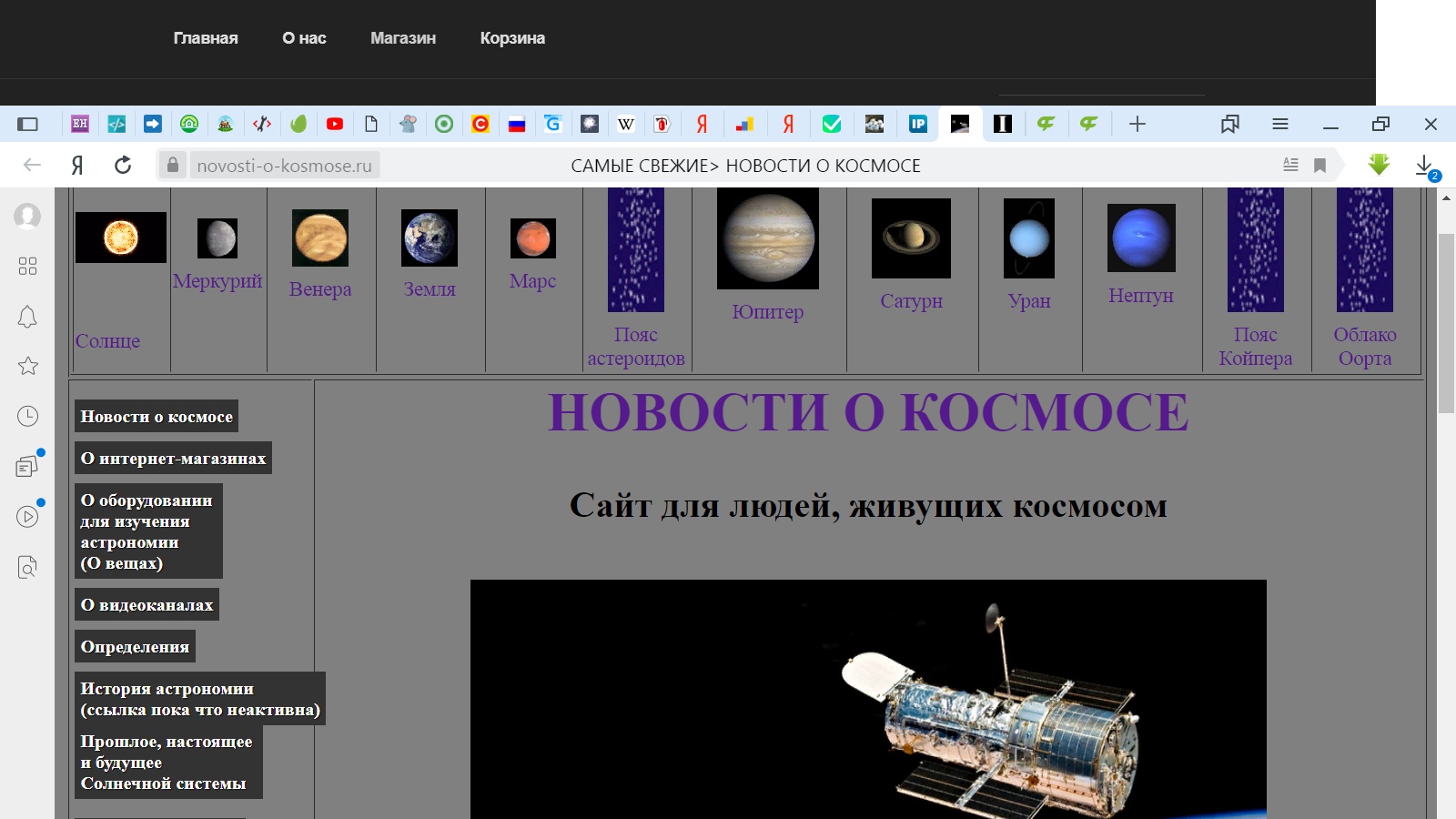Go back using the back arrow

tap(32, 165)
